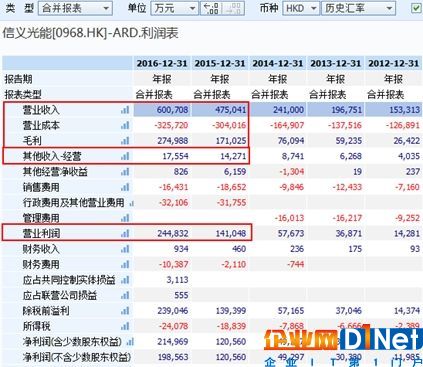Click the 报表类型 row label
The image size is (423, 367).
click(x=23, y=95)
